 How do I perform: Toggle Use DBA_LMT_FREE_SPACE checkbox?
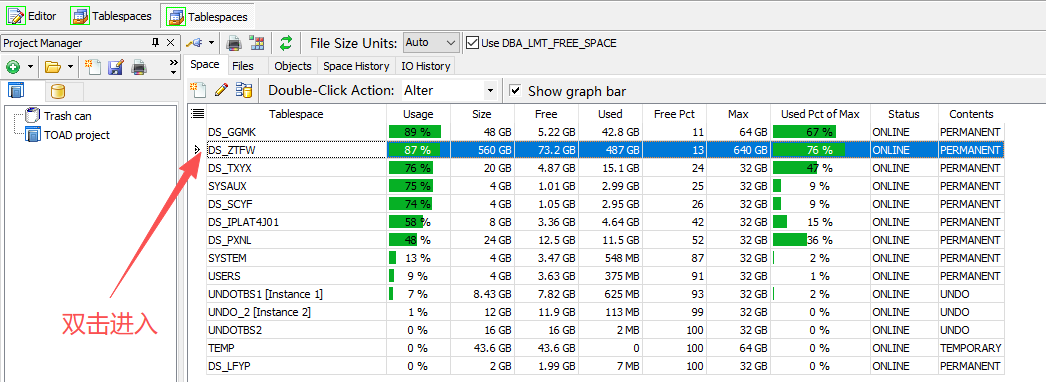(472, 43)
